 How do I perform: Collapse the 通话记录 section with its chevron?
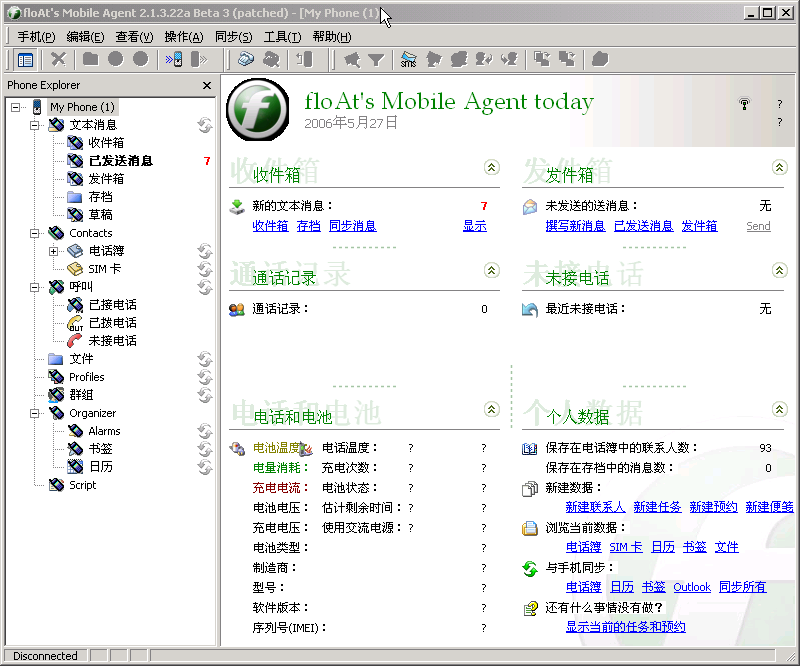[x=491, y=270]
